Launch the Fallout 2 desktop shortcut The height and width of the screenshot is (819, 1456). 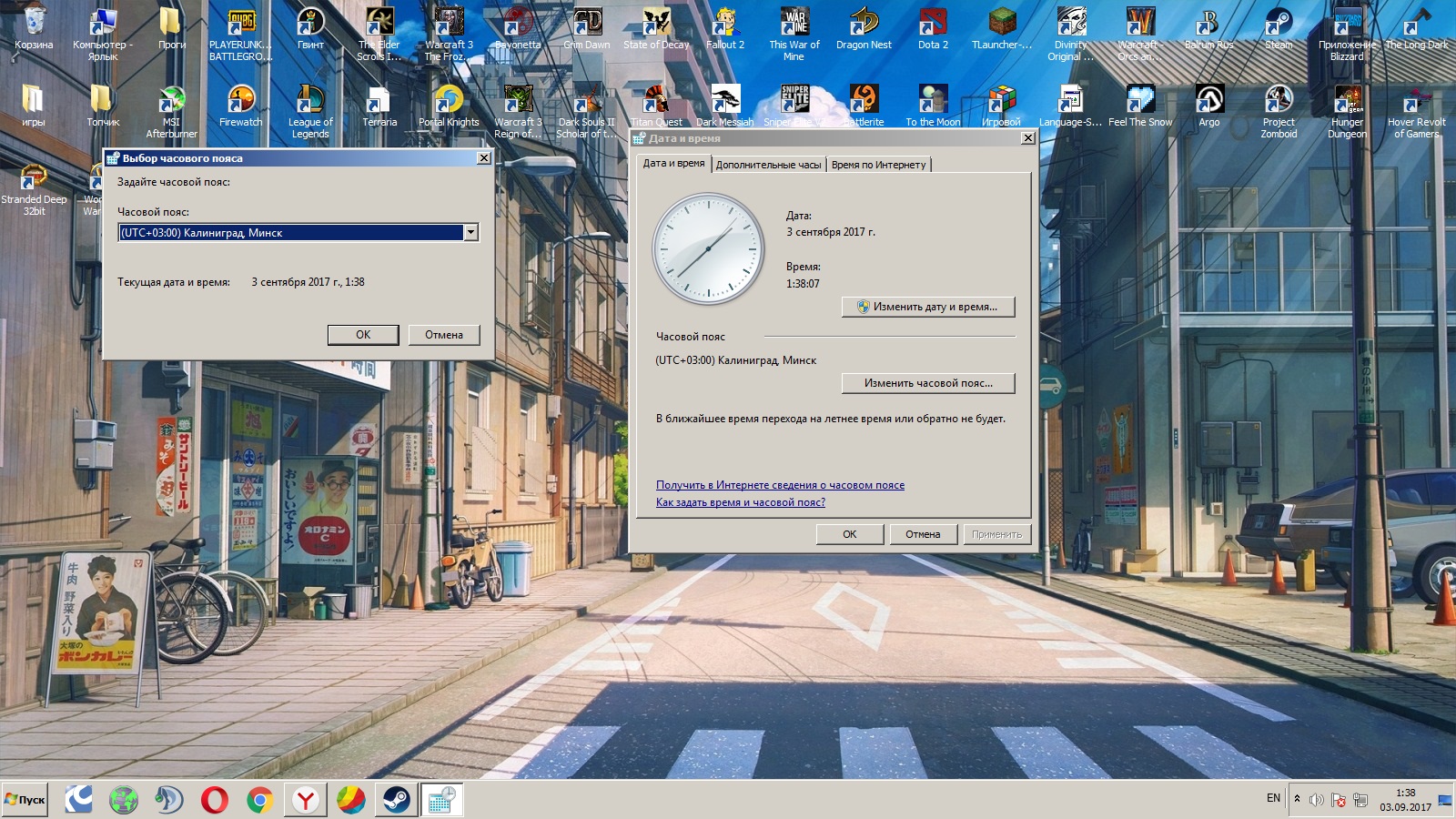click(725, 29)
